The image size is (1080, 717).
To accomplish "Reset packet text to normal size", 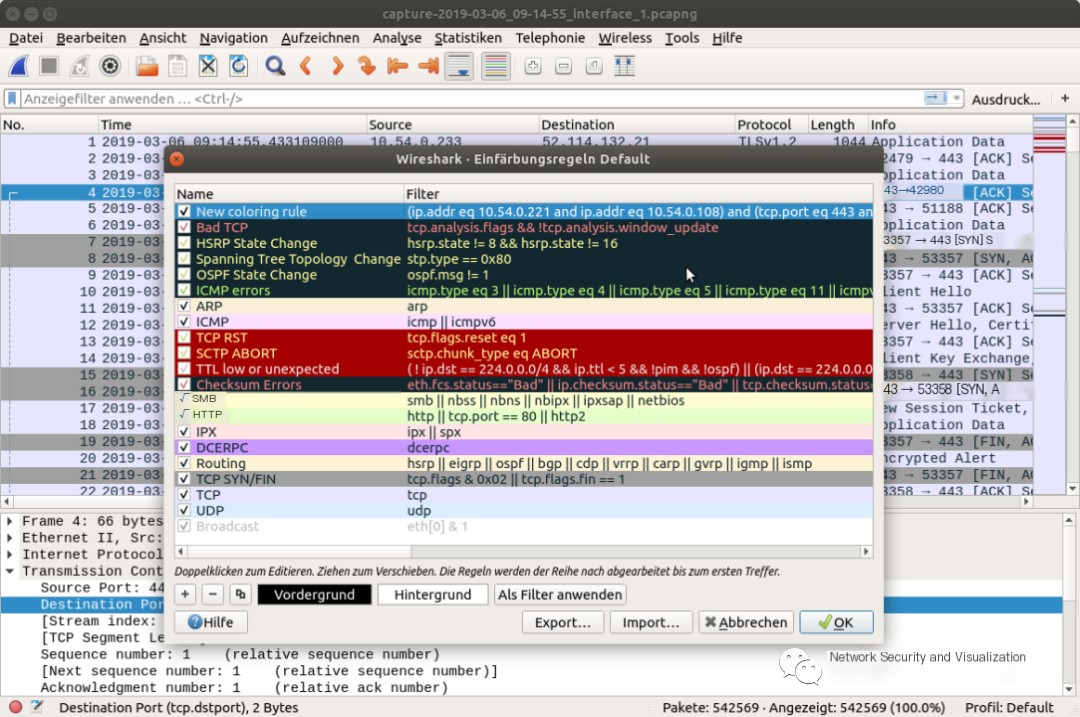I will click(594, 66).
